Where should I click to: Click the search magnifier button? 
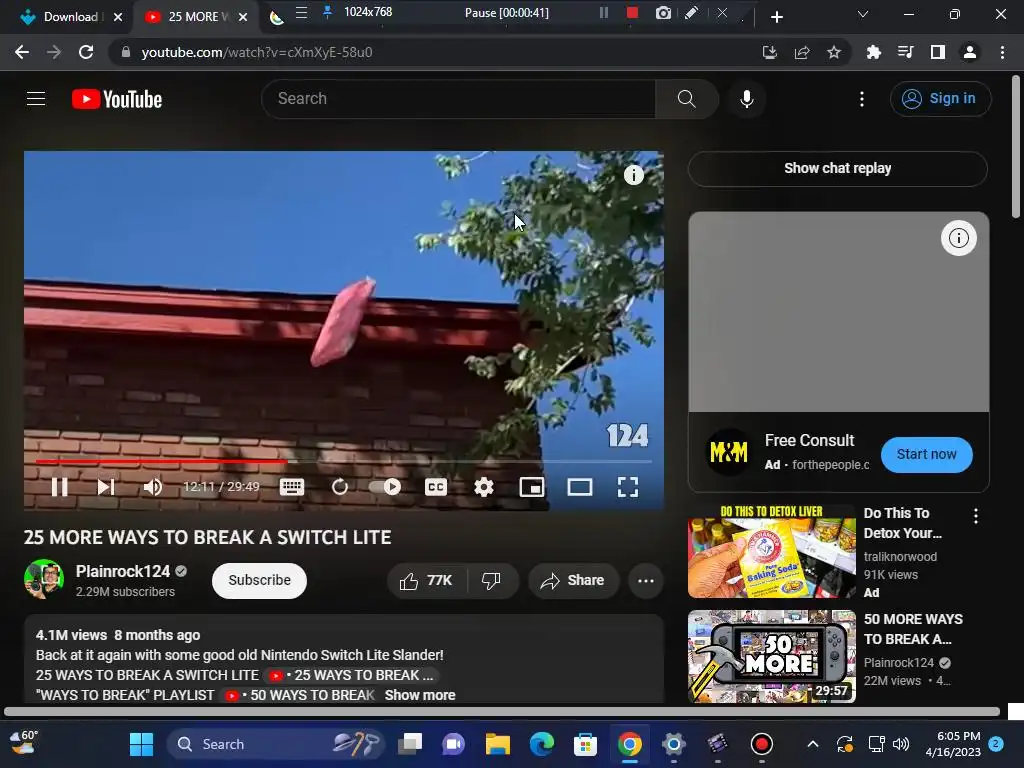point(686,99)
